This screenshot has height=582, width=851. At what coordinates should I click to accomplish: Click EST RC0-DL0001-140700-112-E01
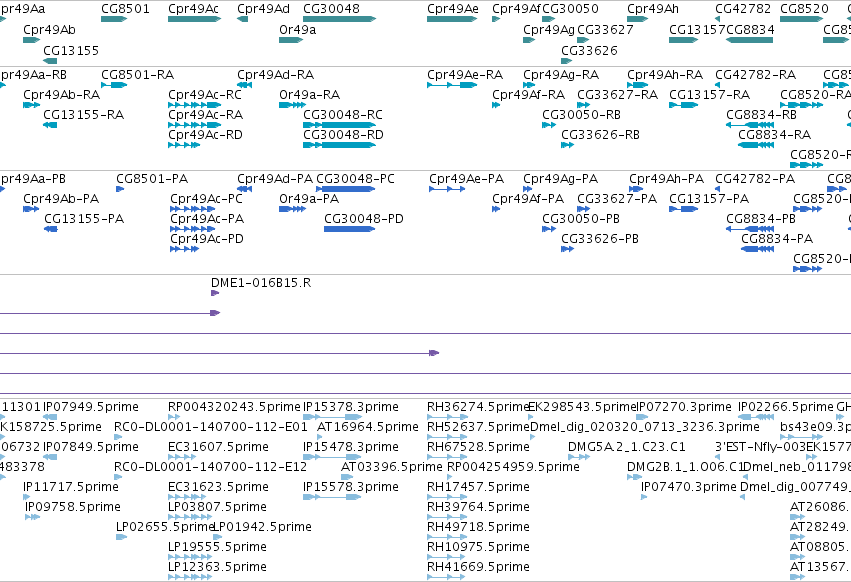pyautogui.click(x=211, y=427)
